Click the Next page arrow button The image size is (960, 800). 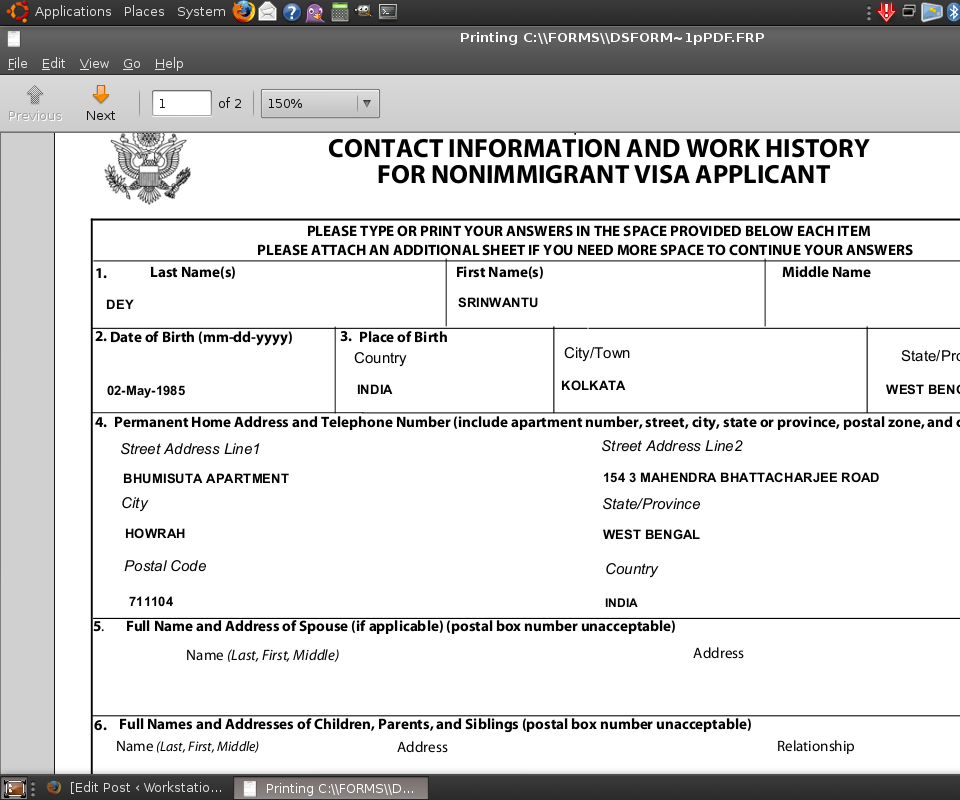click(100, 103)
